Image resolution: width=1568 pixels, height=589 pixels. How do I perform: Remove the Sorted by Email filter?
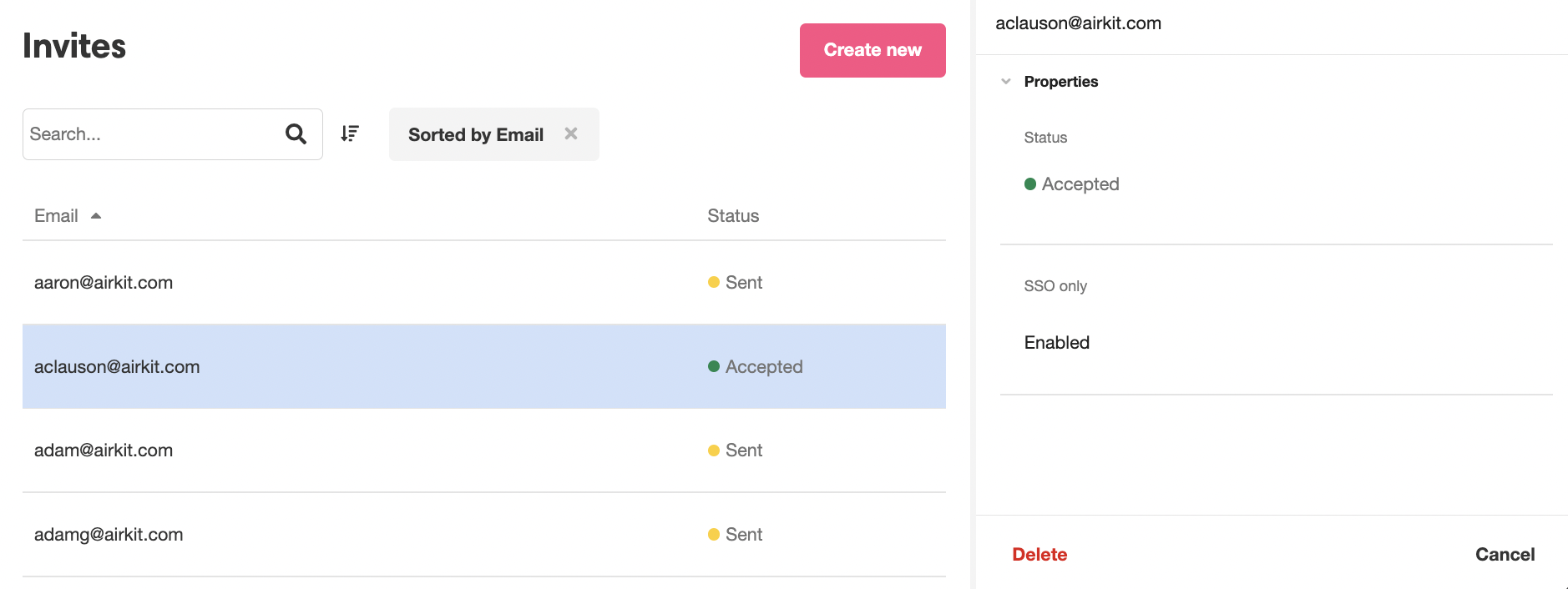coord(571,133)
